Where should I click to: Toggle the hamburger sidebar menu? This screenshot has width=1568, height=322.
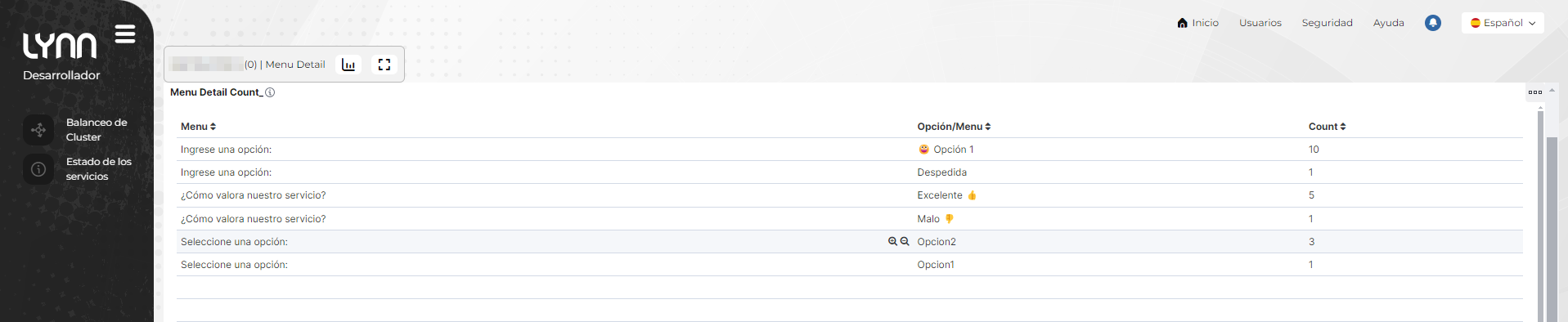125,34
